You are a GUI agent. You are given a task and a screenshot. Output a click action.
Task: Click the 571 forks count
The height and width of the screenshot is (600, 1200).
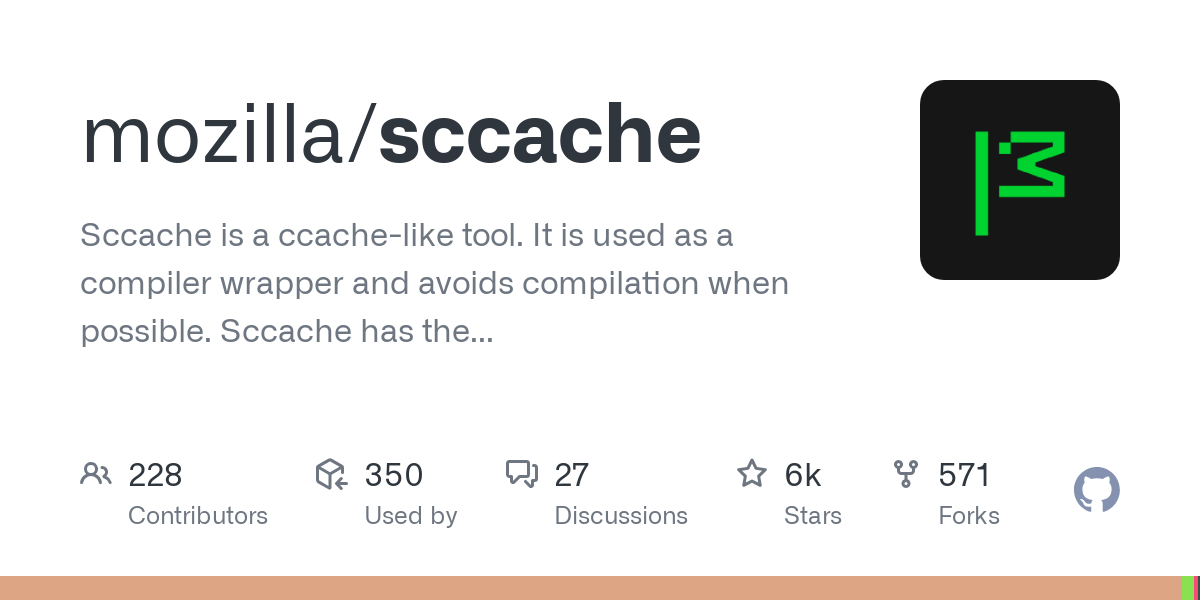(964, 475)
